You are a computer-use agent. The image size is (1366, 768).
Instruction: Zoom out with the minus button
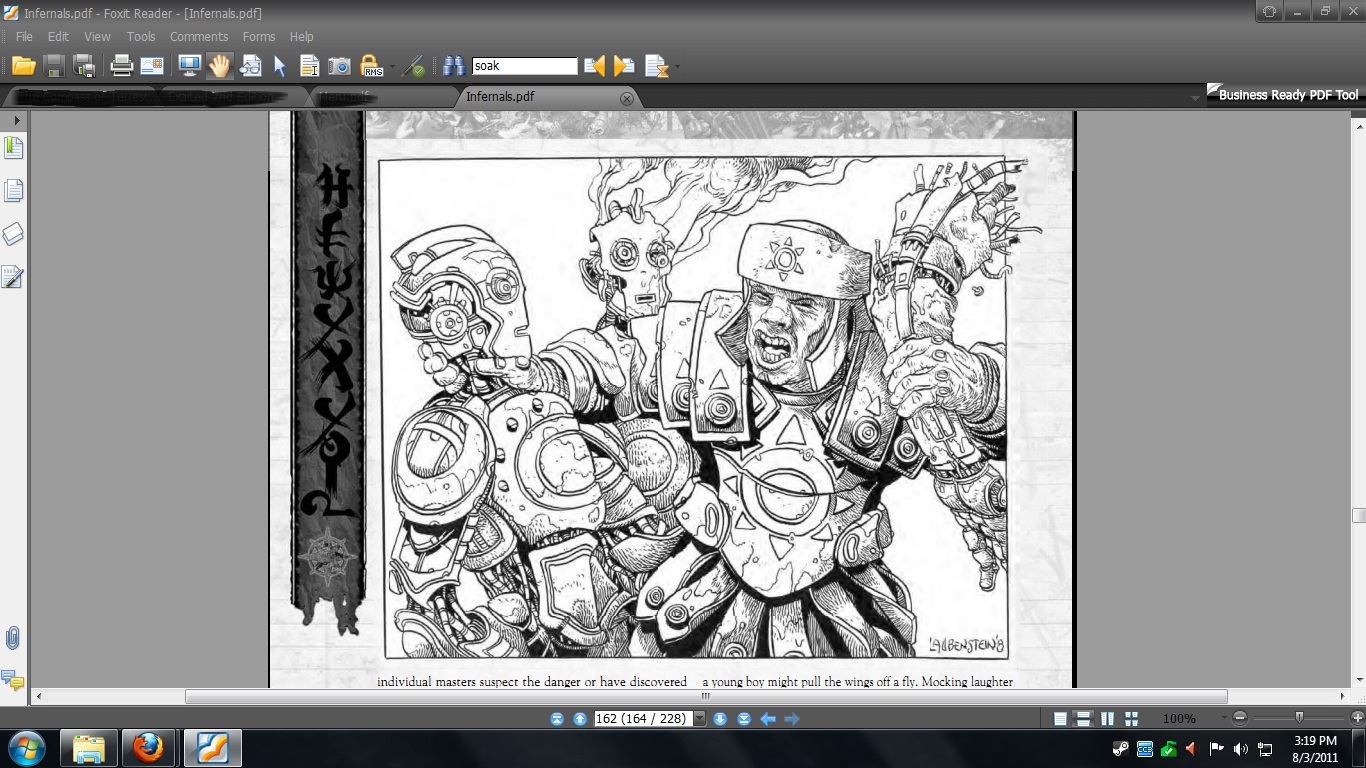coord(1240,718)
